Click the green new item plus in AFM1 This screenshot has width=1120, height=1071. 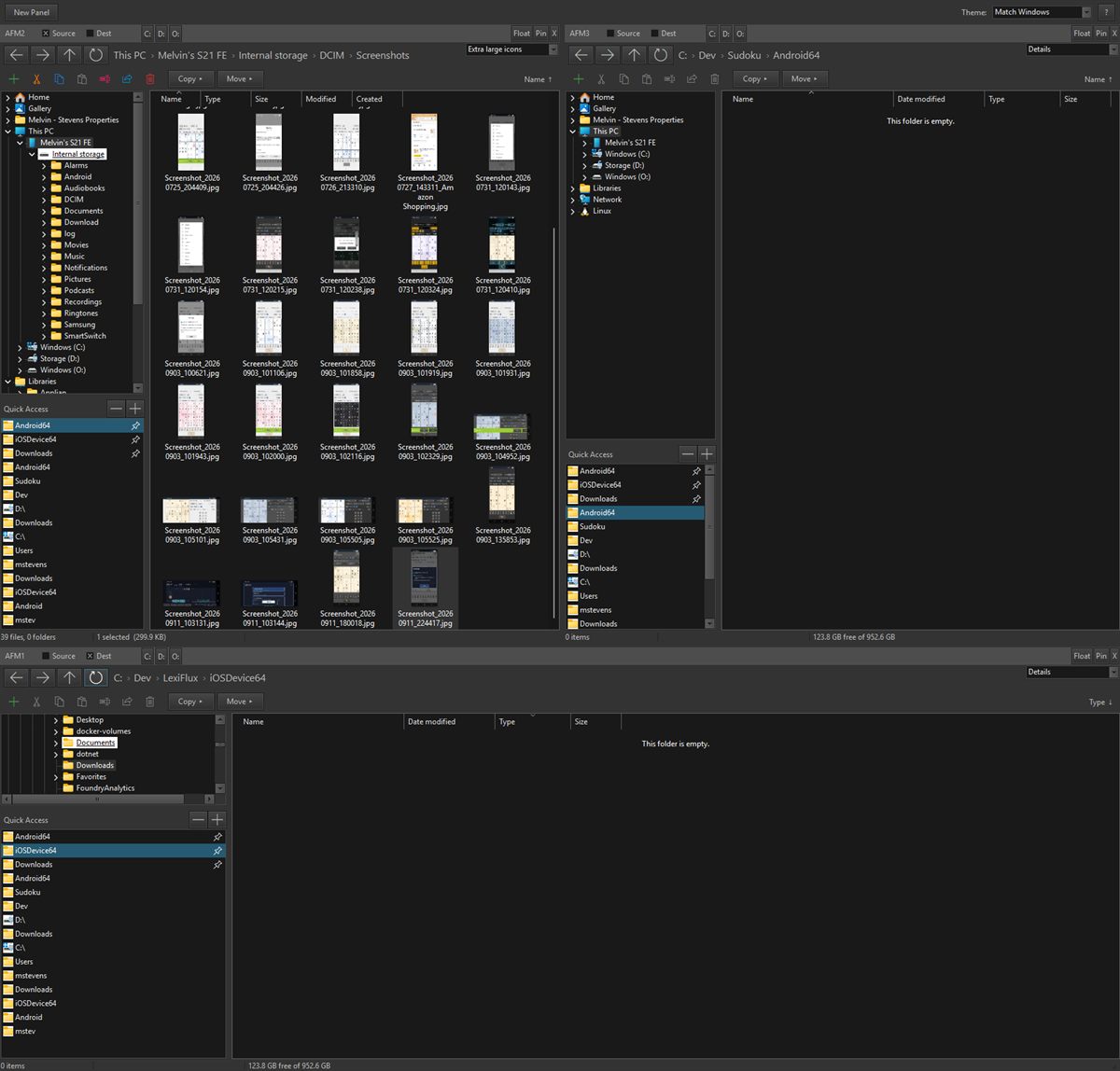pos(14,702)
